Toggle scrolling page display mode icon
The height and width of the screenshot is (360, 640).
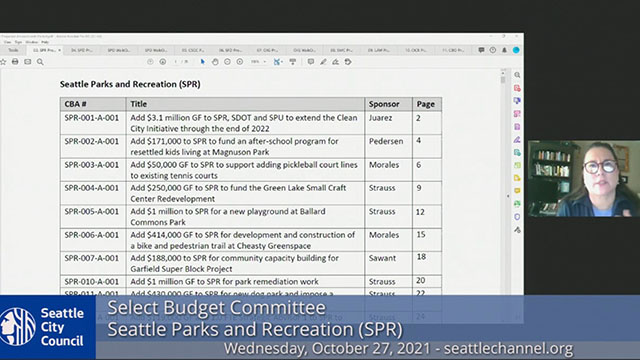click(293, 62)
